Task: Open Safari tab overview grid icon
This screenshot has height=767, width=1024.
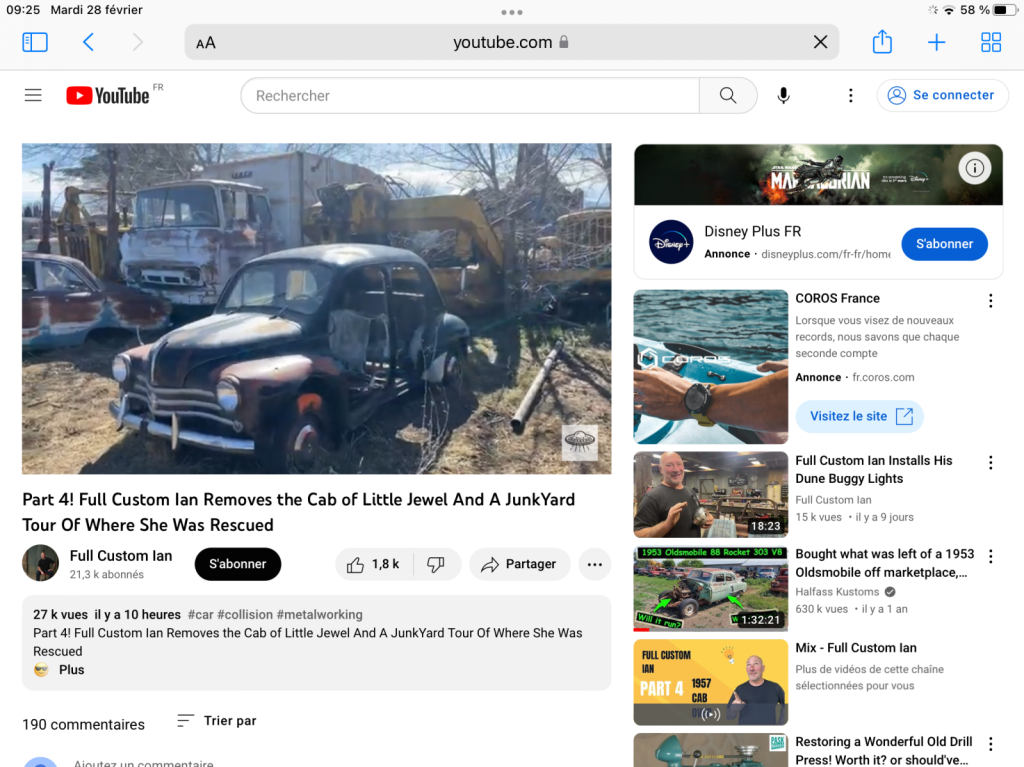Action: point(991,42)
